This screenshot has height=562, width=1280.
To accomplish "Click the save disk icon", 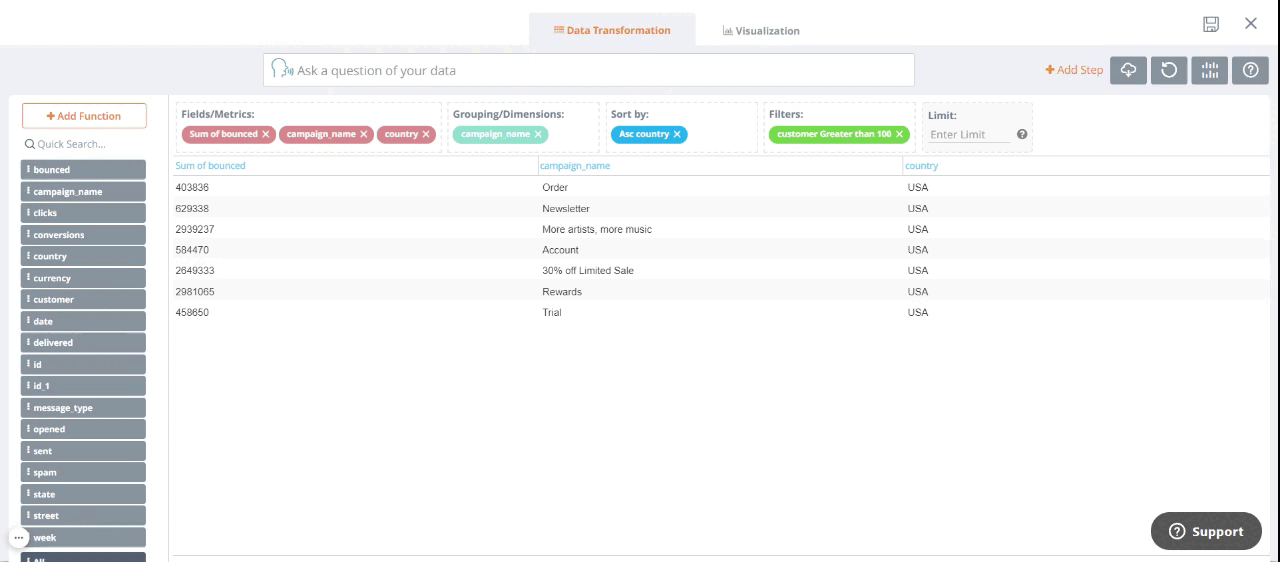I will pyautogui.click(x=1211, y=24).
